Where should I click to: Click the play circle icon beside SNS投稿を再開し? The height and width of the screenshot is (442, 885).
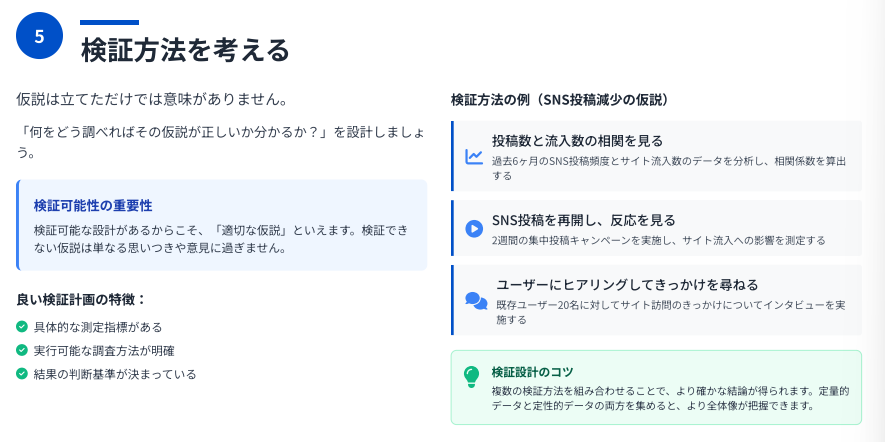[x=474, y=228]
